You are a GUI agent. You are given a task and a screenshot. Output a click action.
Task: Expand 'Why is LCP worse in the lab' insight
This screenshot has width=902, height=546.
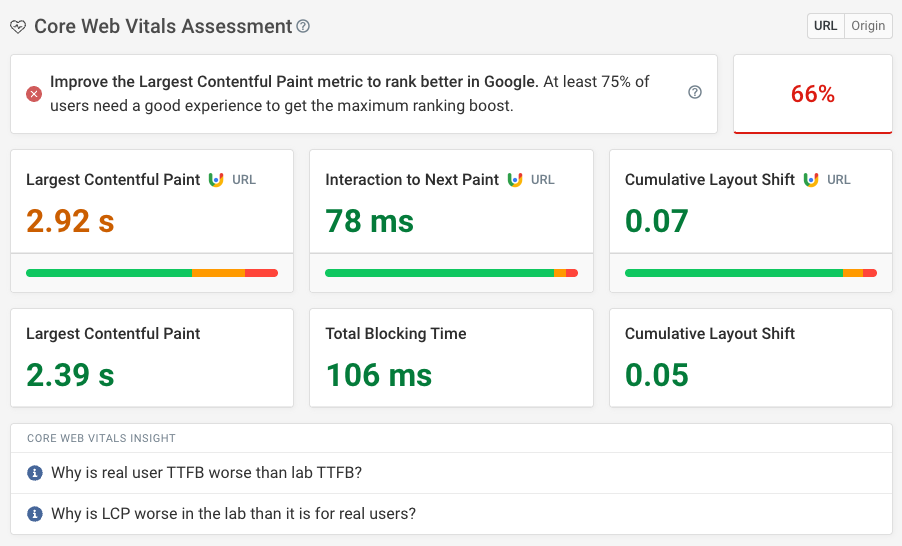[x=233, y=514]
